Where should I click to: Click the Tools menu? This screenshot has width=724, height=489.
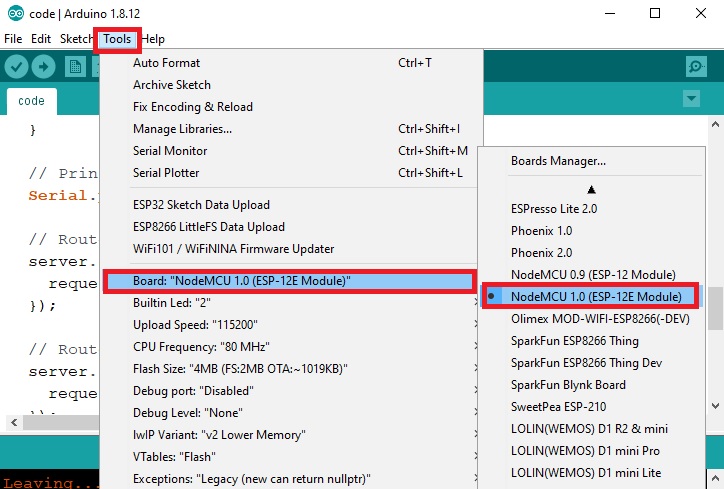click(x=117, y=39)
